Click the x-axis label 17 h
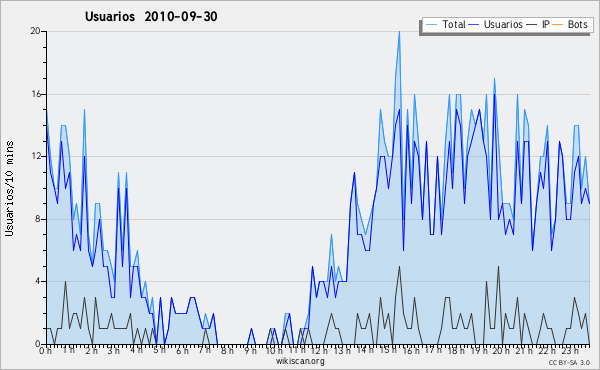Image resolution: width=600 pixels, height=370 pixels. [x=434, y=350]
